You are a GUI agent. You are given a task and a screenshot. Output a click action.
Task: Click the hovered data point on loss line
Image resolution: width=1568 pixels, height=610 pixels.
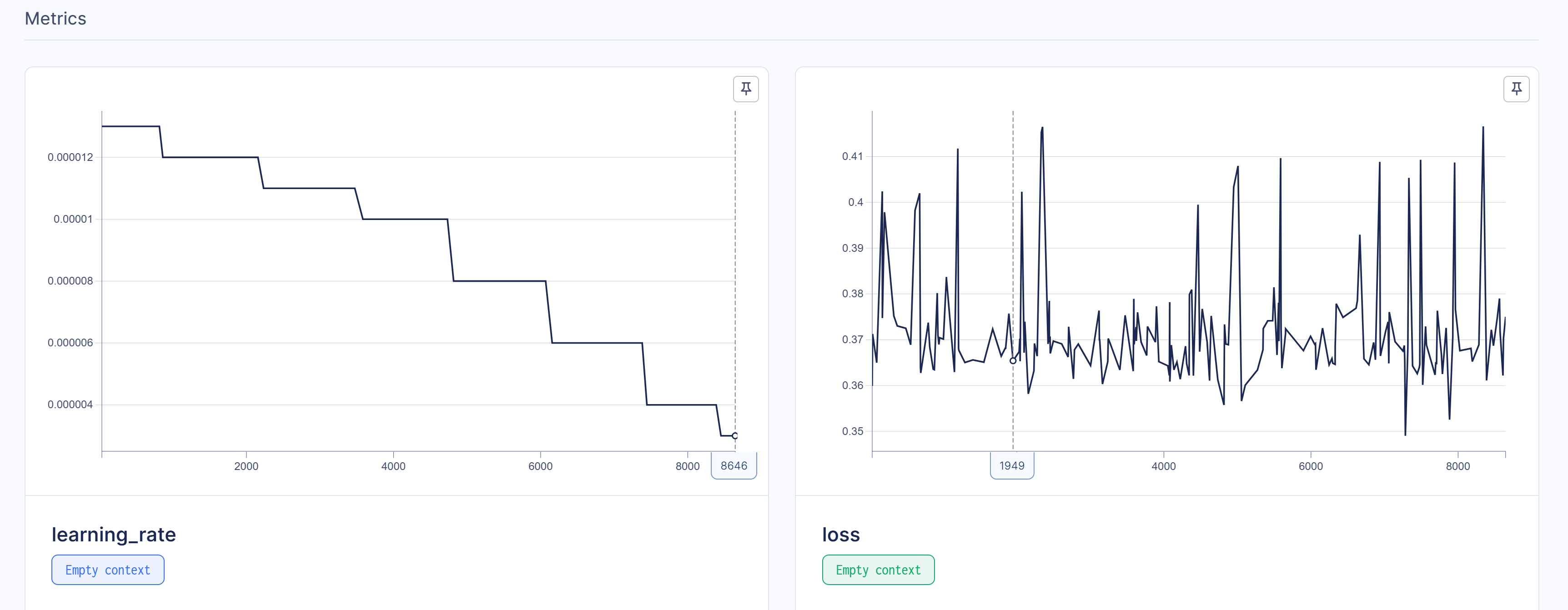[x=1013, y=360]
